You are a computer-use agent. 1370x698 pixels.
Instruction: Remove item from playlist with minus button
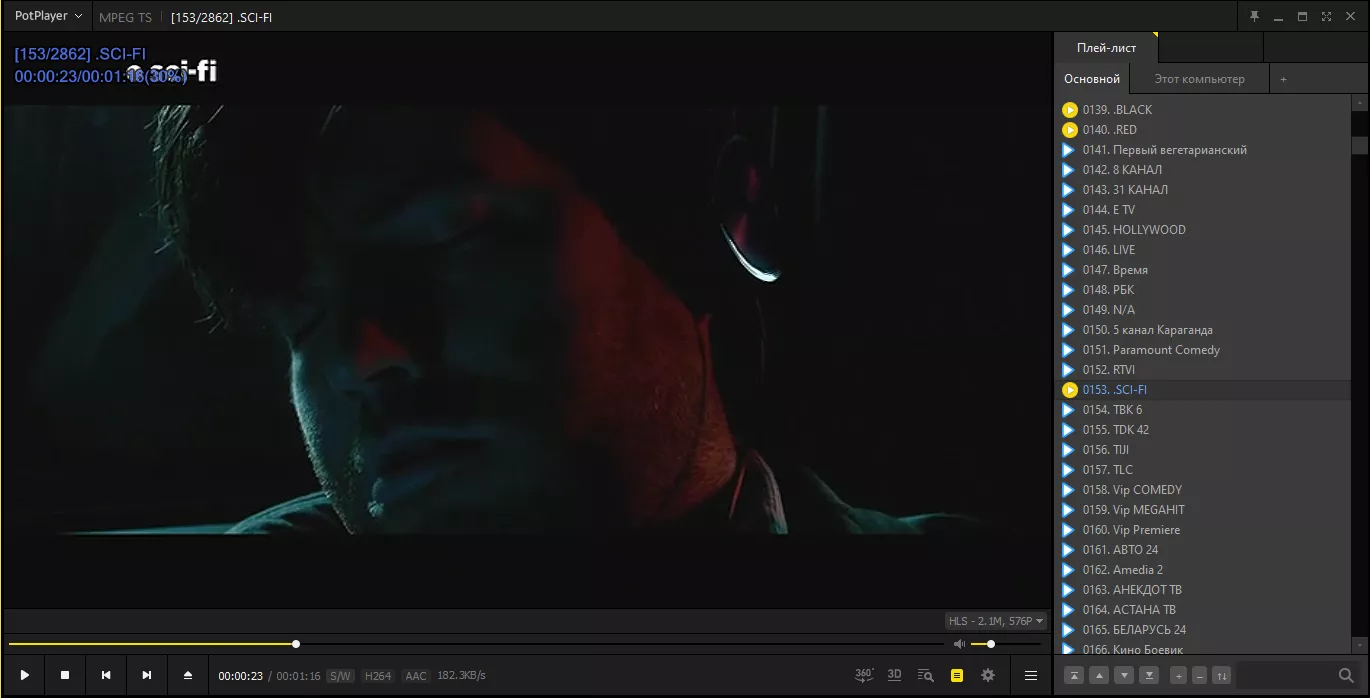click(x=1199, y=675)
